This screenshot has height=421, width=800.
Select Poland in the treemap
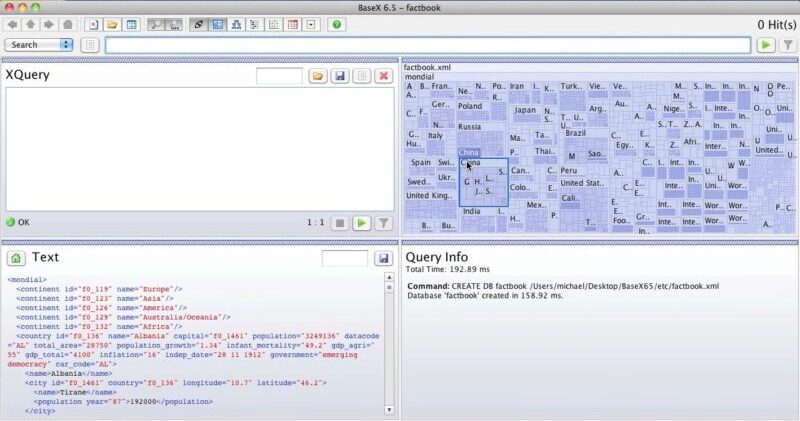coord(470,106)
